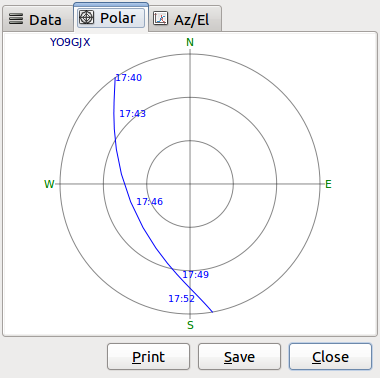Screen dimensions: 380x378
Task: Select the Polar tab
Action: pos(111,18)
